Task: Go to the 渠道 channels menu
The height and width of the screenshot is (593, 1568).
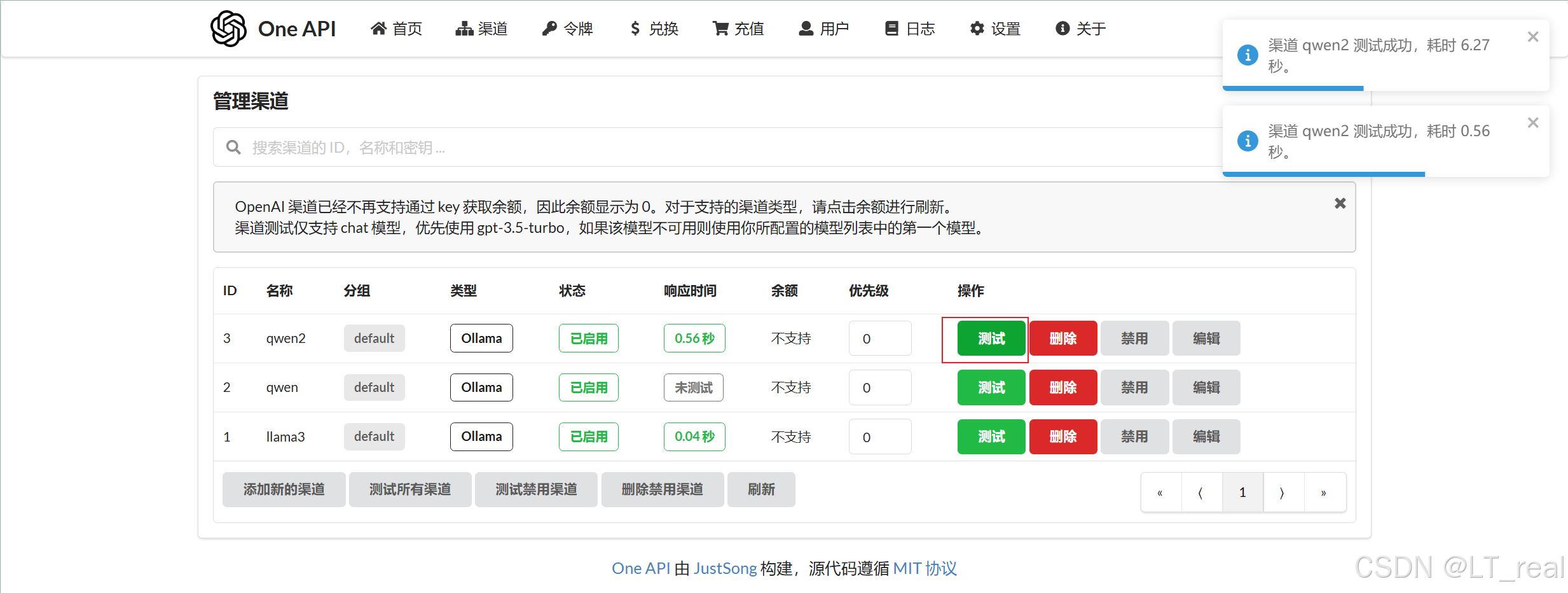Action: point(481,29)
